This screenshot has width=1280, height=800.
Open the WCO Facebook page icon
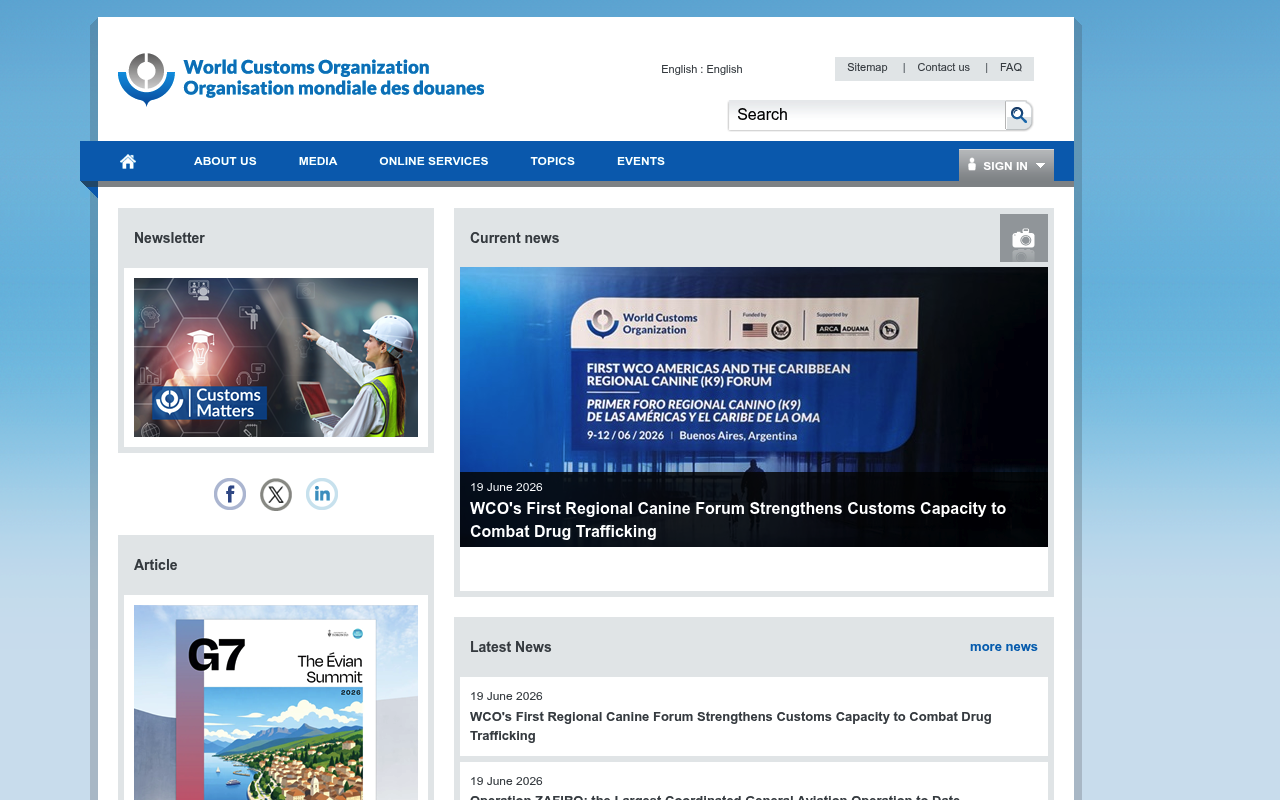[x=230, y=494]
